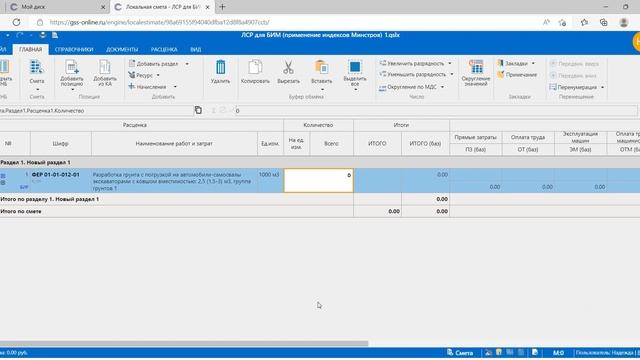Click the Раздел 1. Новый раздел 1 row
Viewport: 640px width, 360px height.
pos(320,162)
